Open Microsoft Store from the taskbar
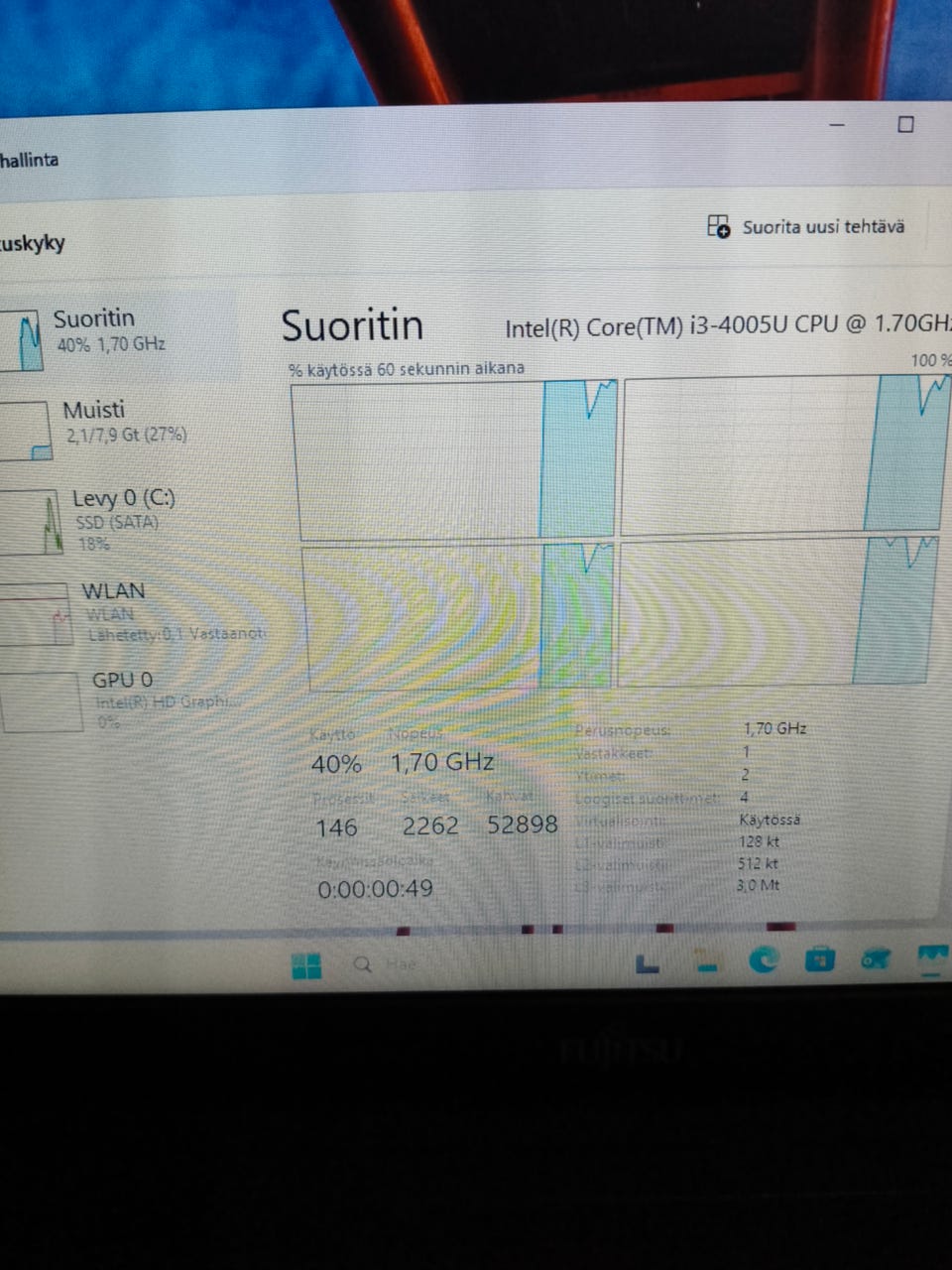952x1270 pixels. [x=819, y=959]
